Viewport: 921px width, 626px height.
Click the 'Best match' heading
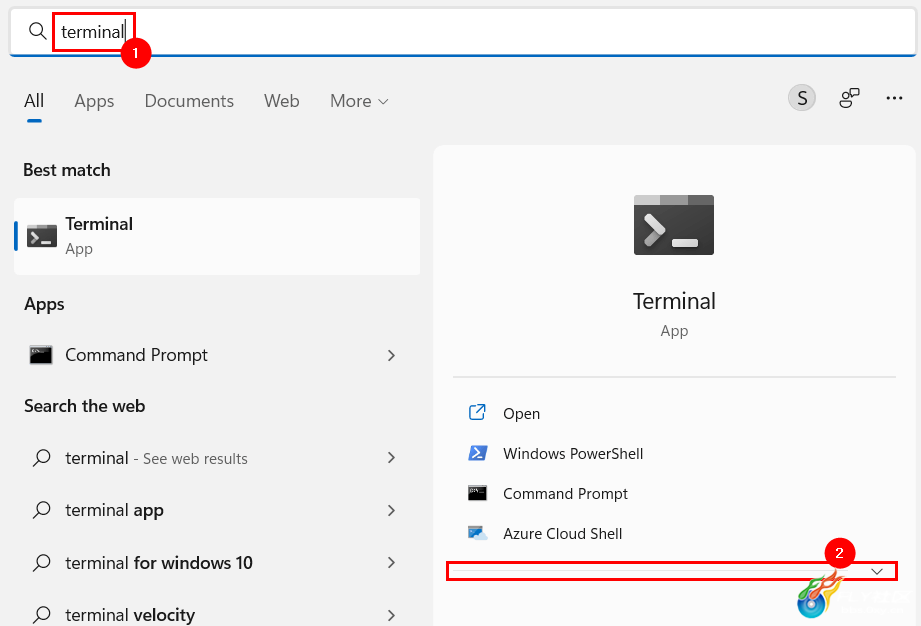click(67, 170)
